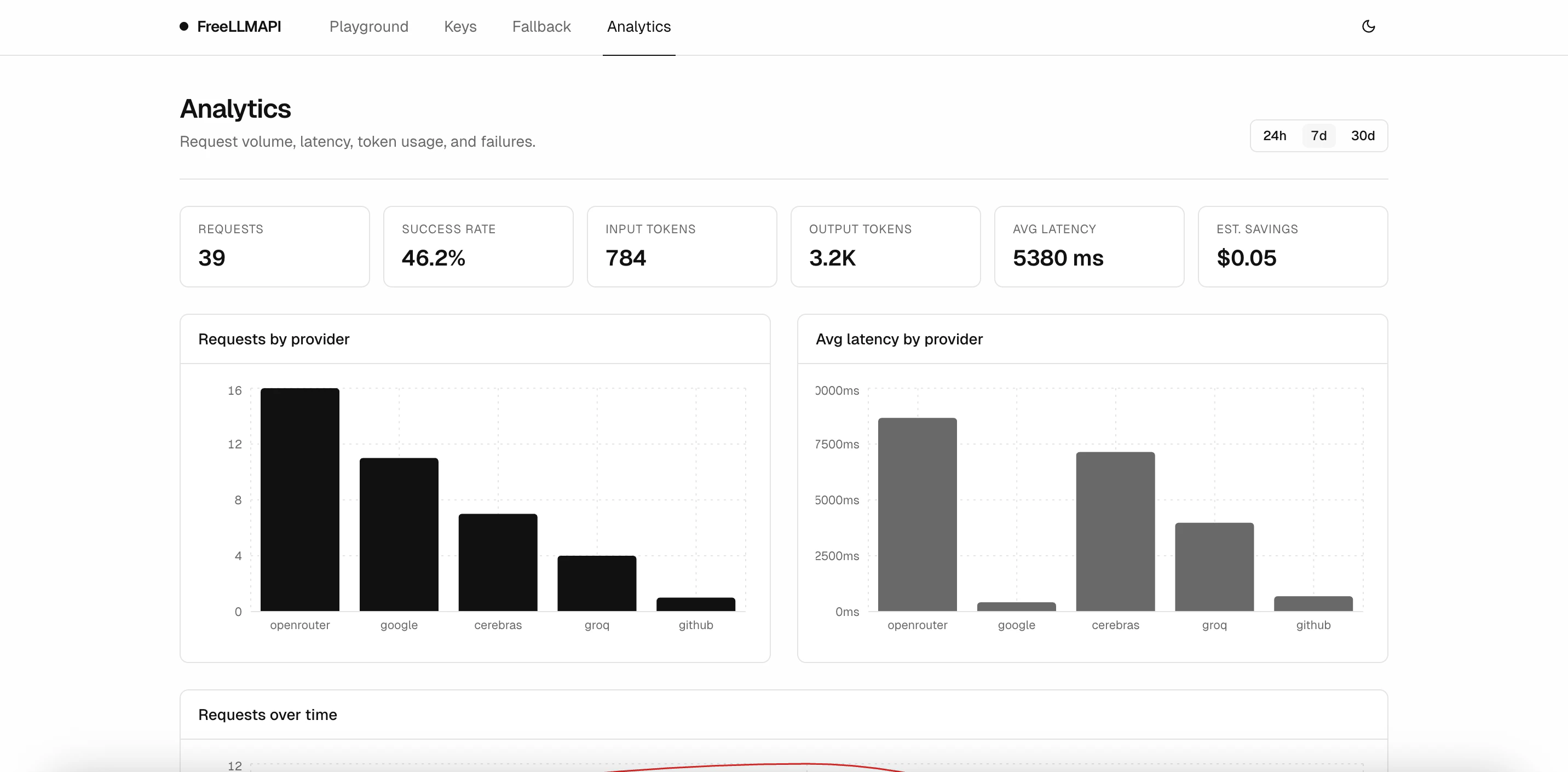This screenshot has width=1568, height=772.
Task: Select the REQUESTS stat card showing 39
Action: click(274, 246)
